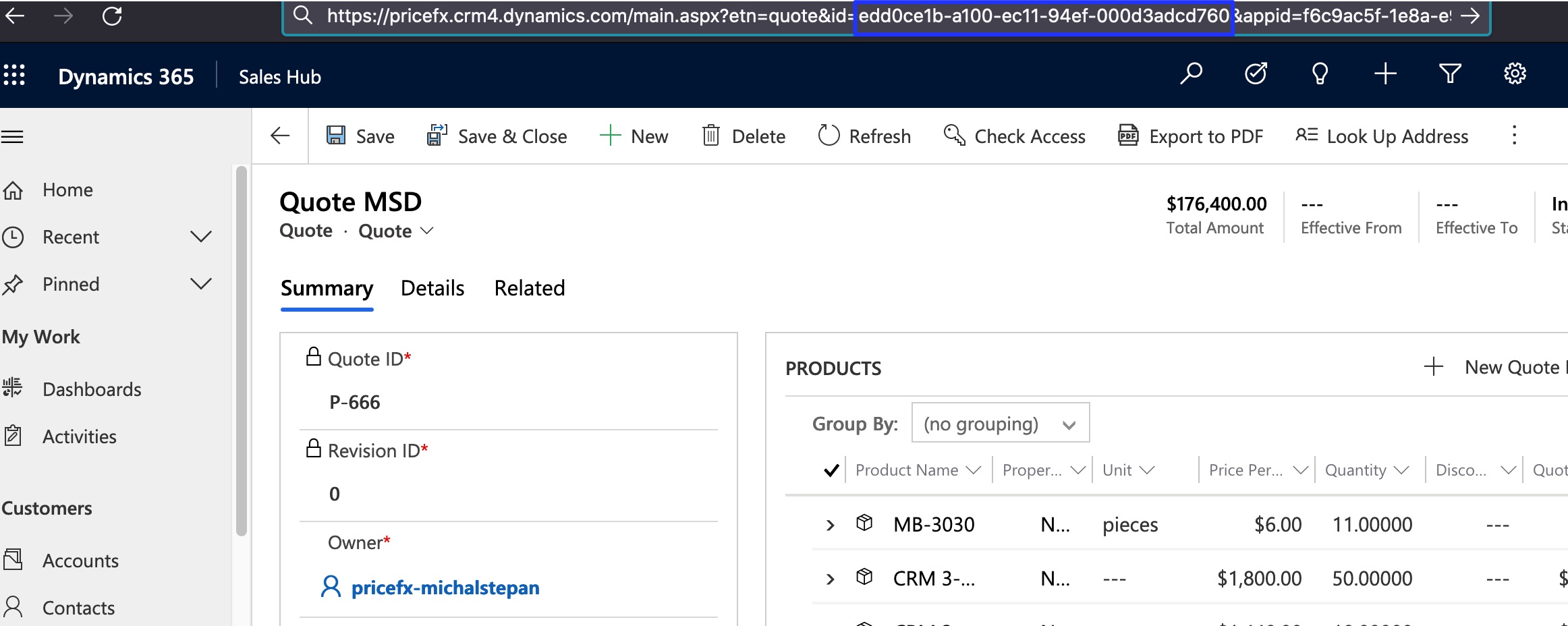Viewport: 1568px width, 626px height.
Task: Go back using the form back arrow
Action: pos(280,136)
